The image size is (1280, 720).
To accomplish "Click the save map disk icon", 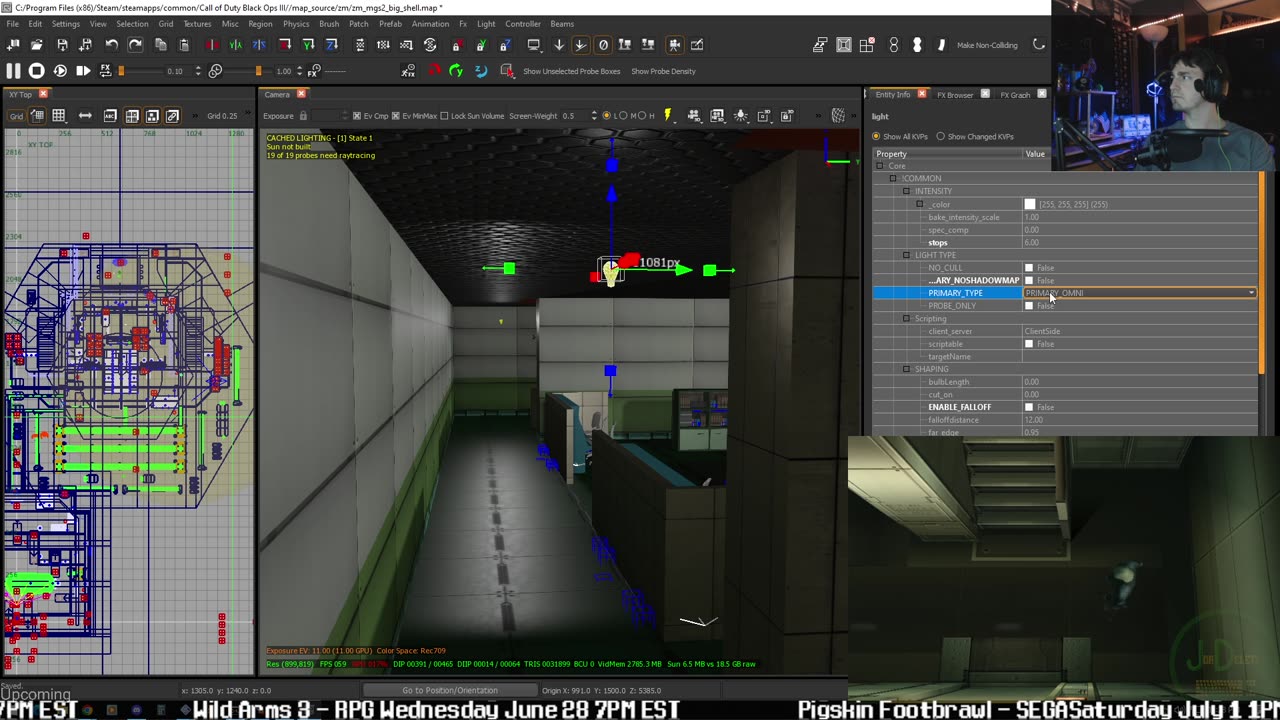I will point(62,45).
